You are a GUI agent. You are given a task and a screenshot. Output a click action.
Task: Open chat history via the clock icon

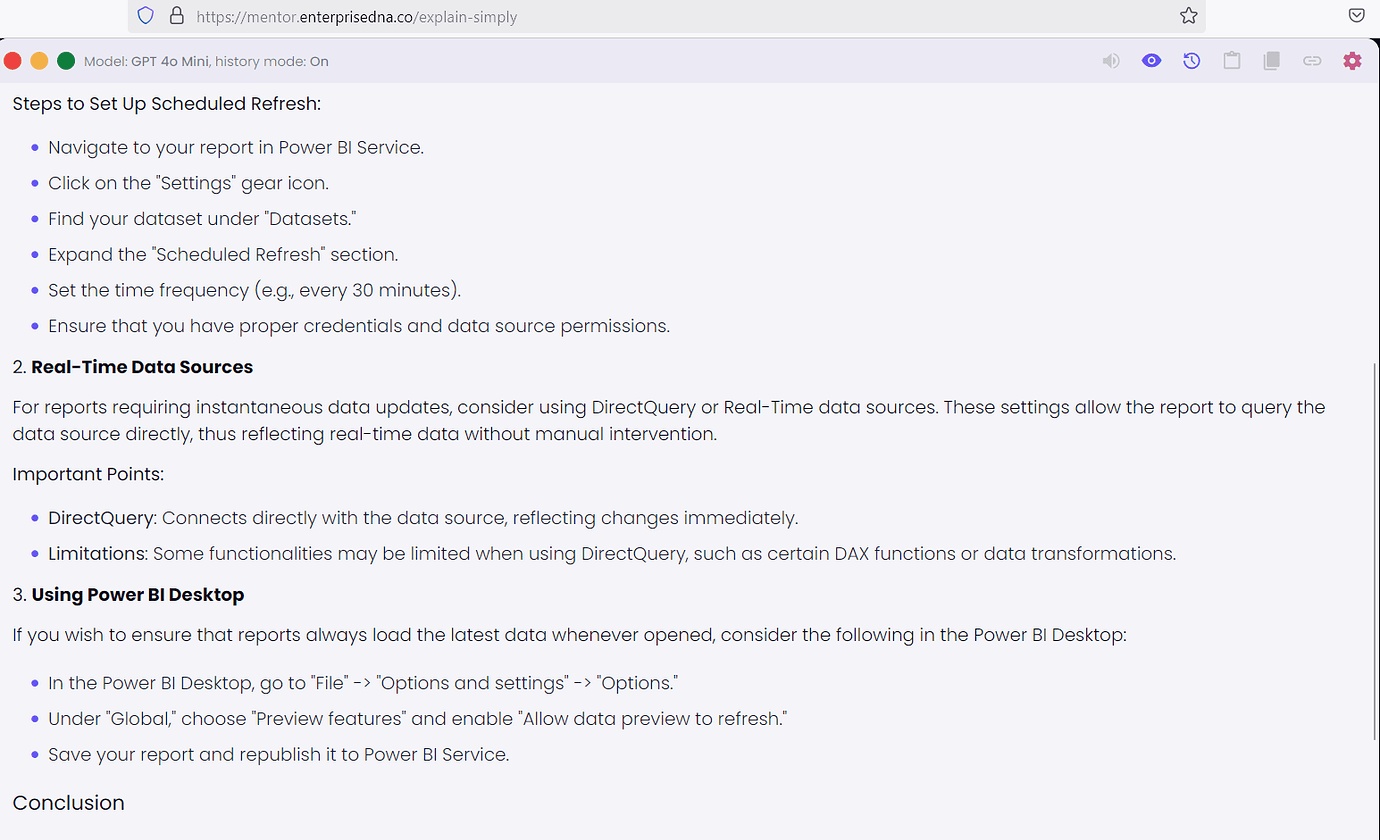coord(1191,60)
